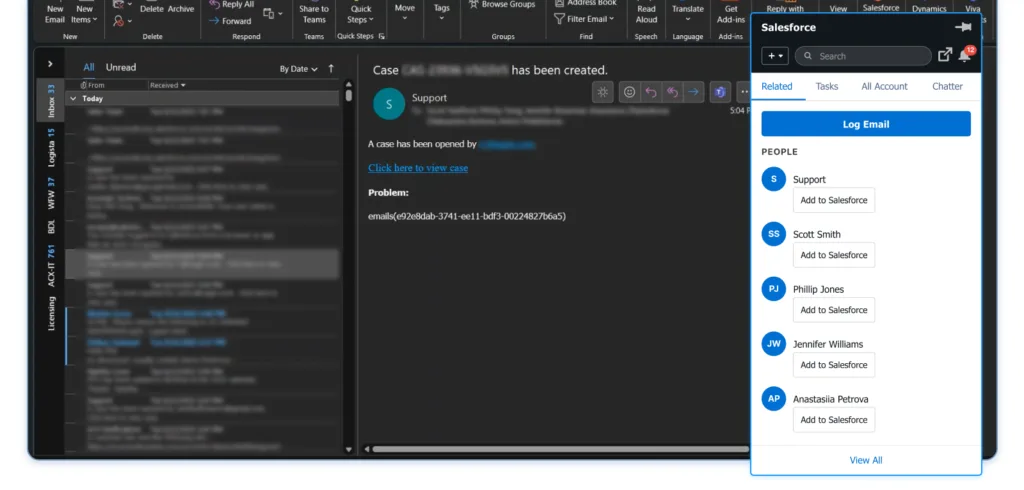Open the ACX-IT folder in sidebar
The height and width of the screenshot is (490, 1024).
point(51,265)
